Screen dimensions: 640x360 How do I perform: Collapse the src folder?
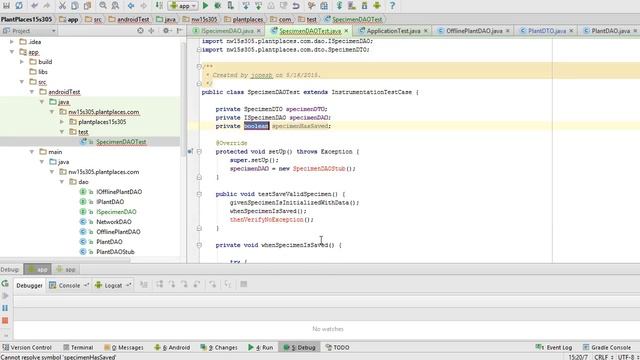click(22, 82)
